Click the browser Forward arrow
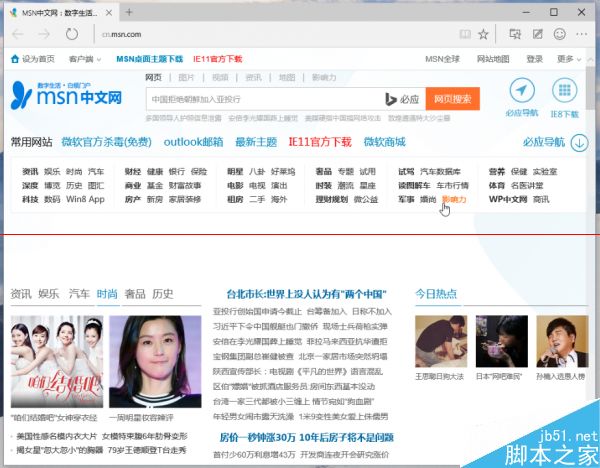Screen dimensions: 600x468 point(44,34)
